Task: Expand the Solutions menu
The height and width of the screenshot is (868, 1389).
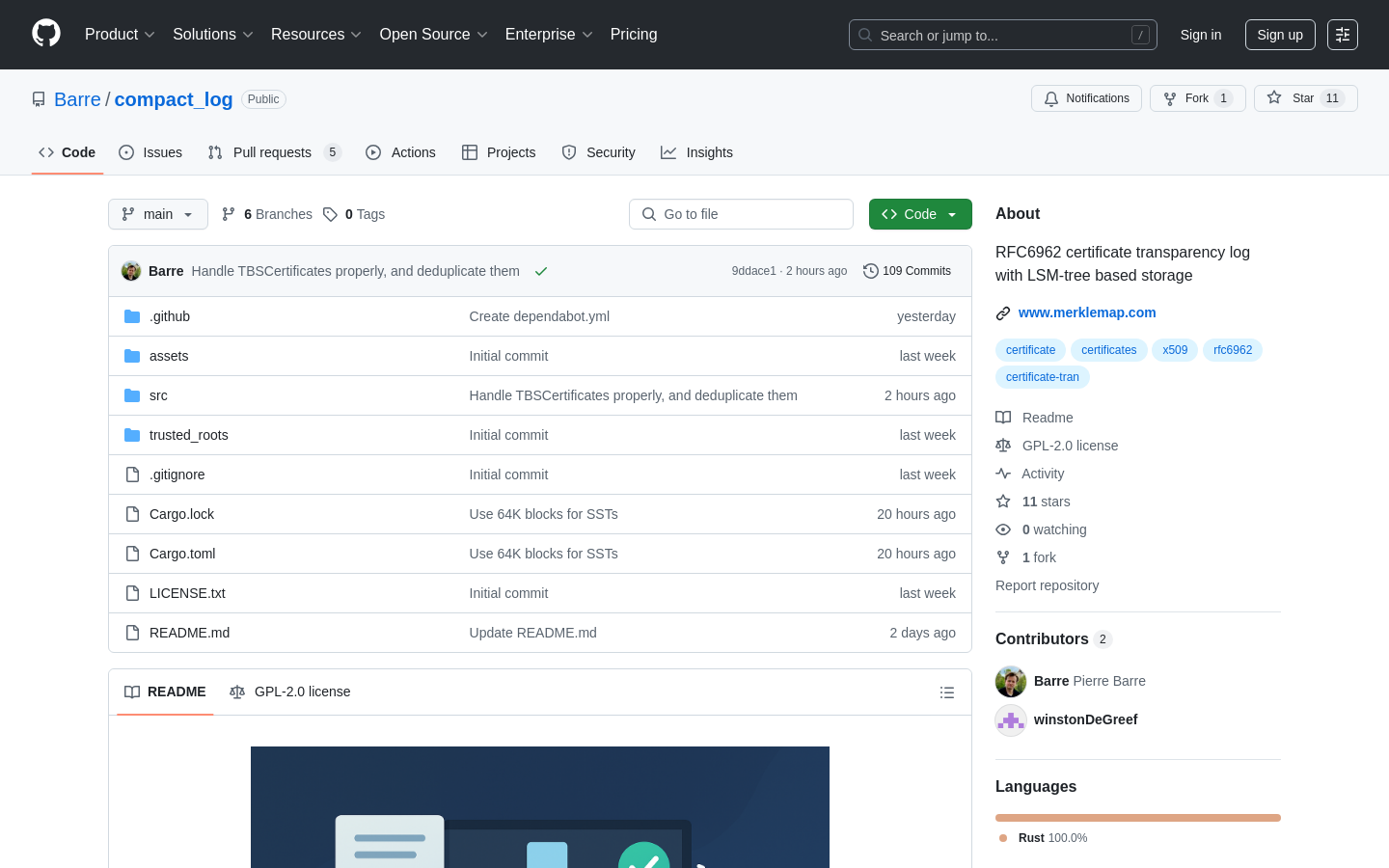Action: 213,35
